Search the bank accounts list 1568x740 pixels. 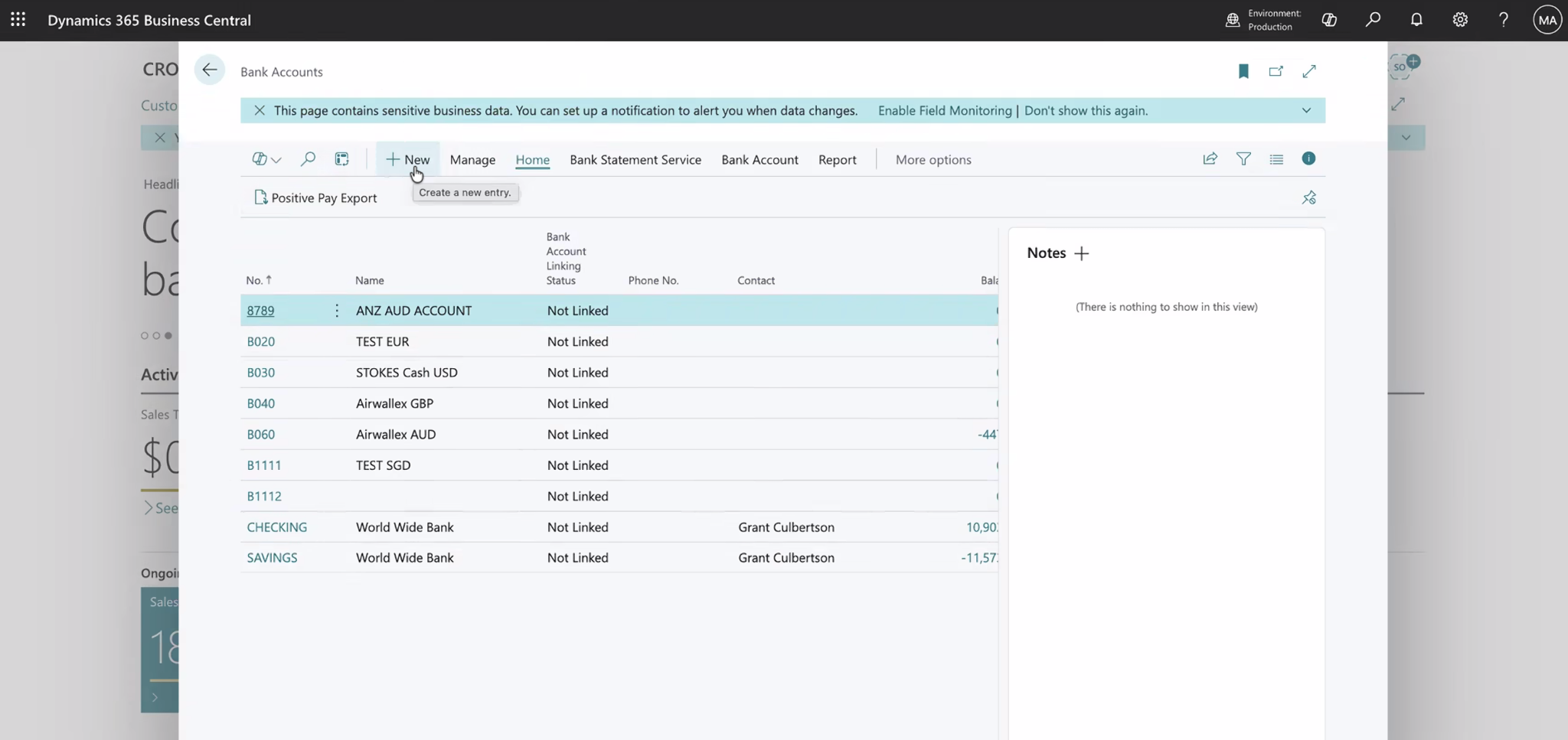pyautogui.click(x=308, y=159)
